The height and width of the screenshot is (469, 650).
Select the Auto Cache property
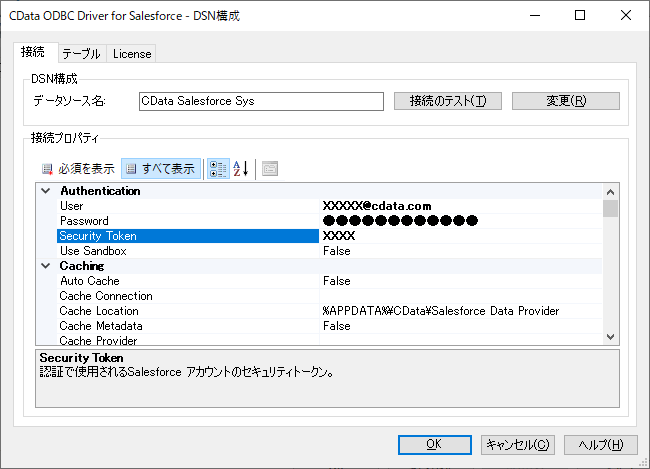90,281
